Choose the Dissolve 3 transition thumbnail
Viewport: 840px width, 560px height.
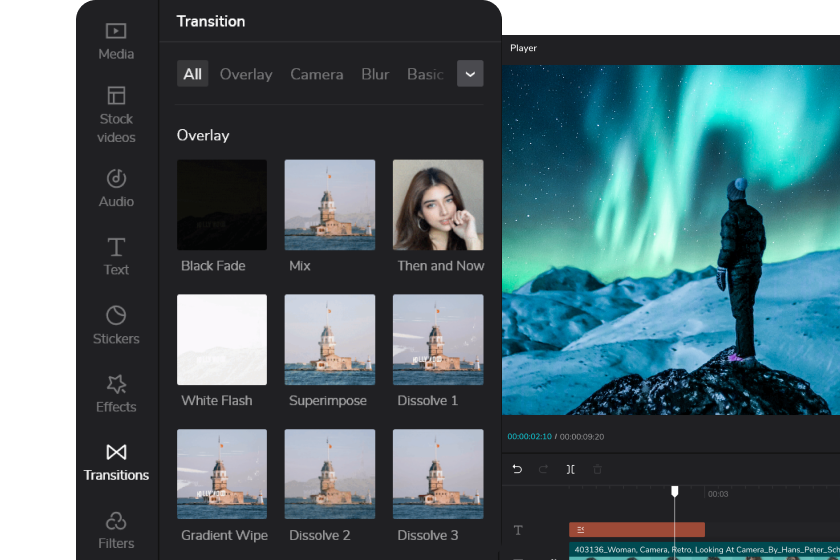click(438, 474)
